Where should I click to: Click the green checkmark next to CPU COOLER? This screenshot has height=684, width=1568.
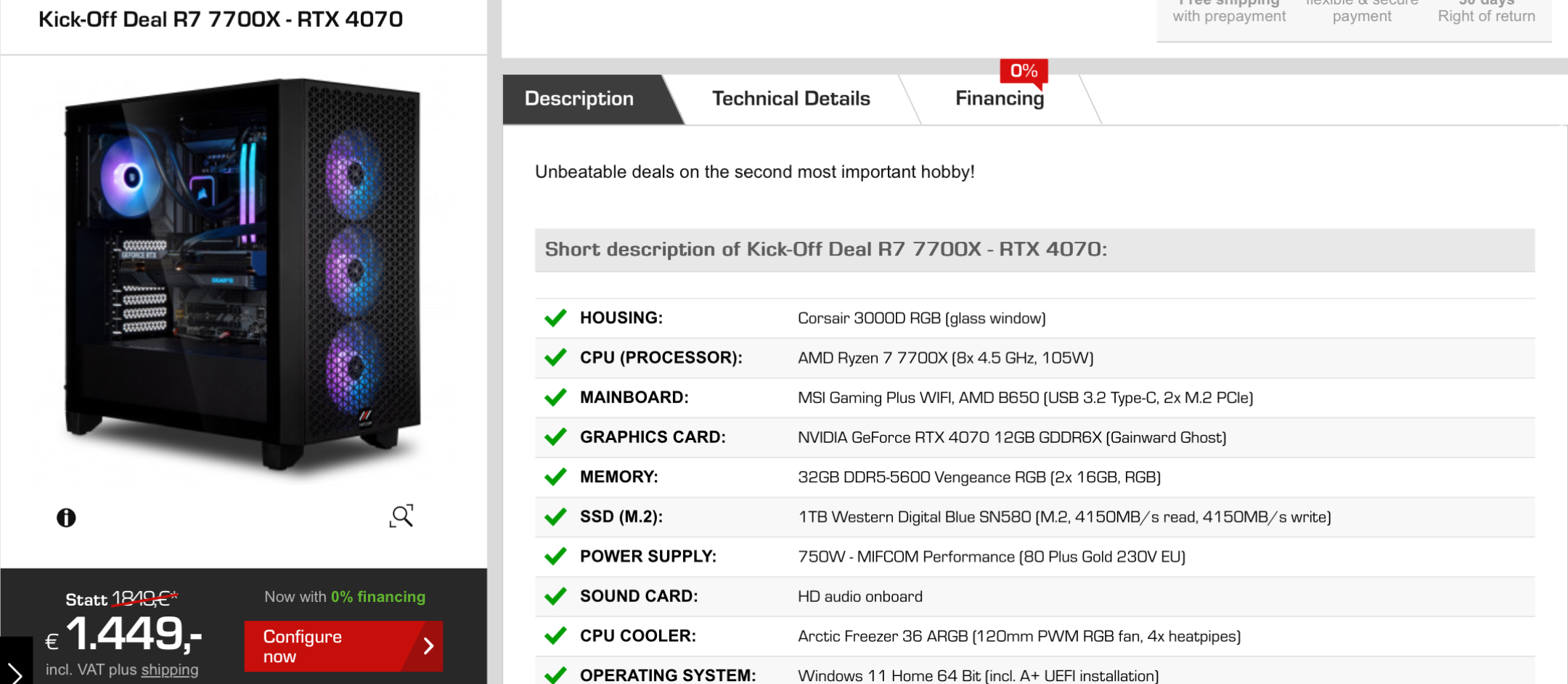click(555, 636)
